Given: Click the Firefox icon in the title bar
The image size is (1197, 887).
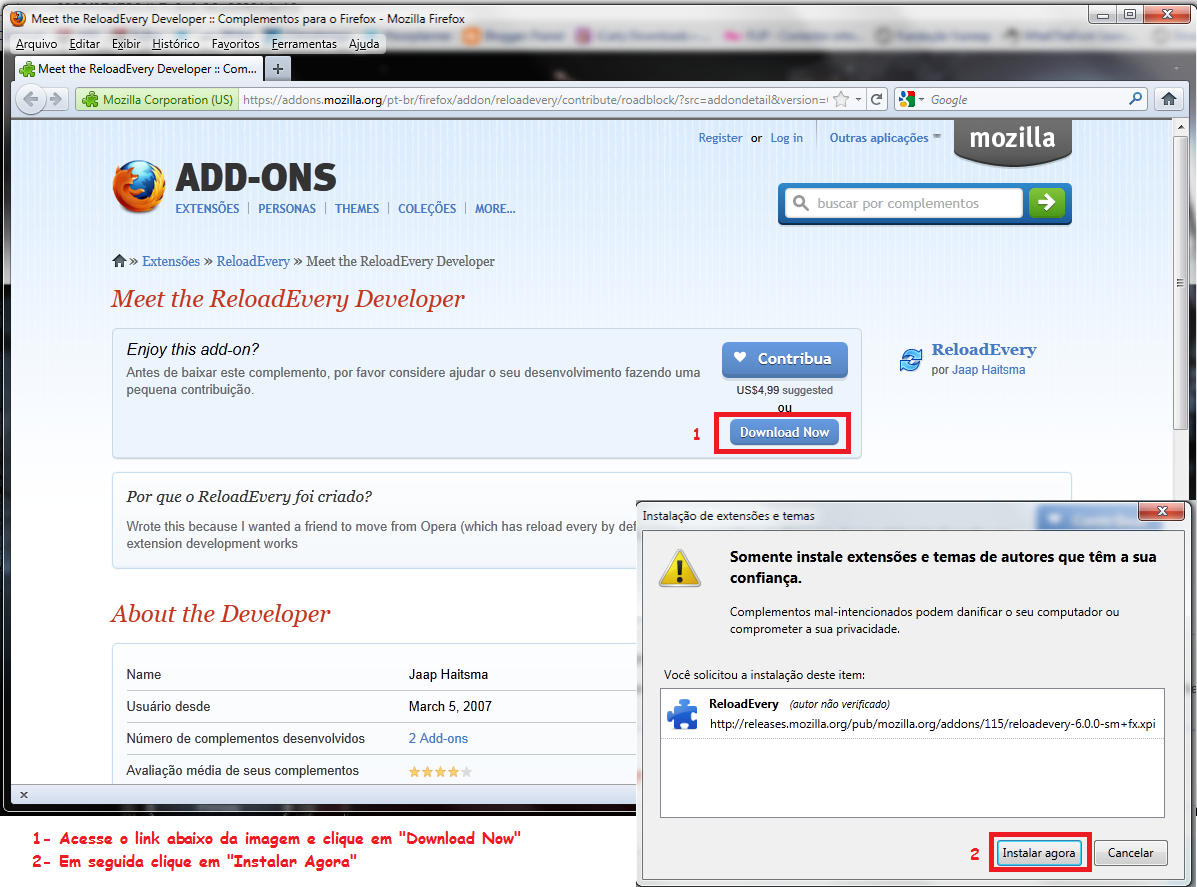Looking at the screenshot, I should [x=18, y=18].
